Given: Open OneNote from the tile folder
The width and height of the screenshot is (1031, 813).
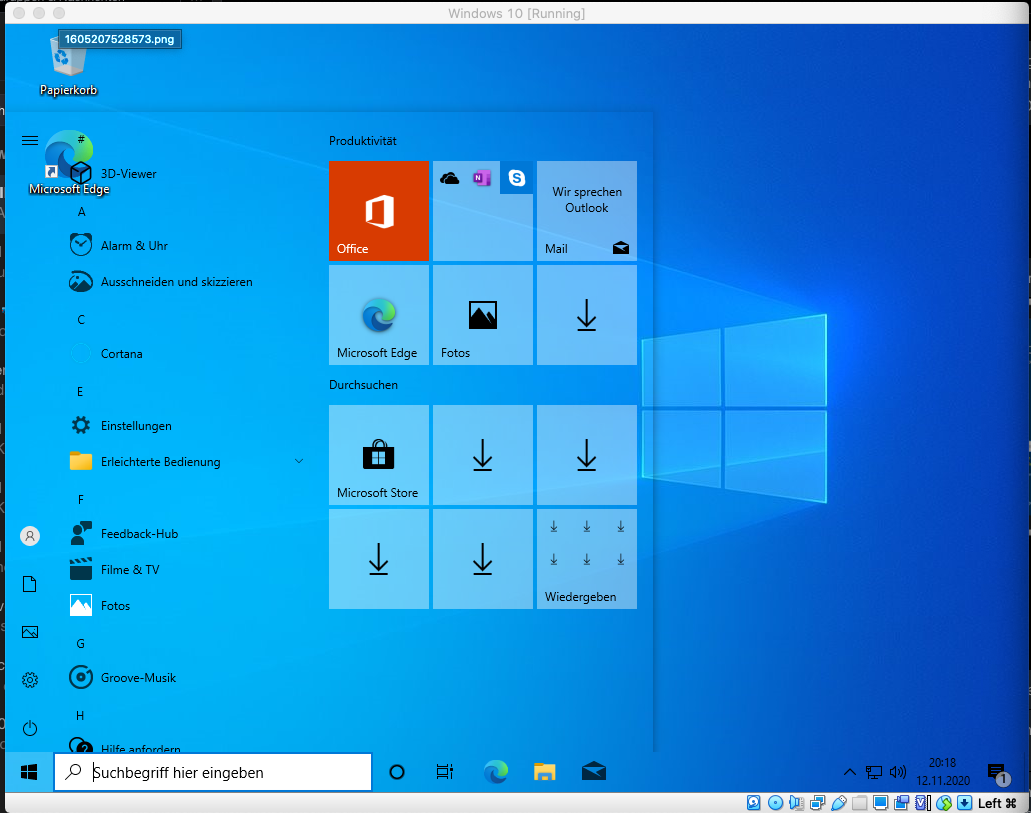Looking at the screenshot, I should pyautogui.click(x=482, y=178).
